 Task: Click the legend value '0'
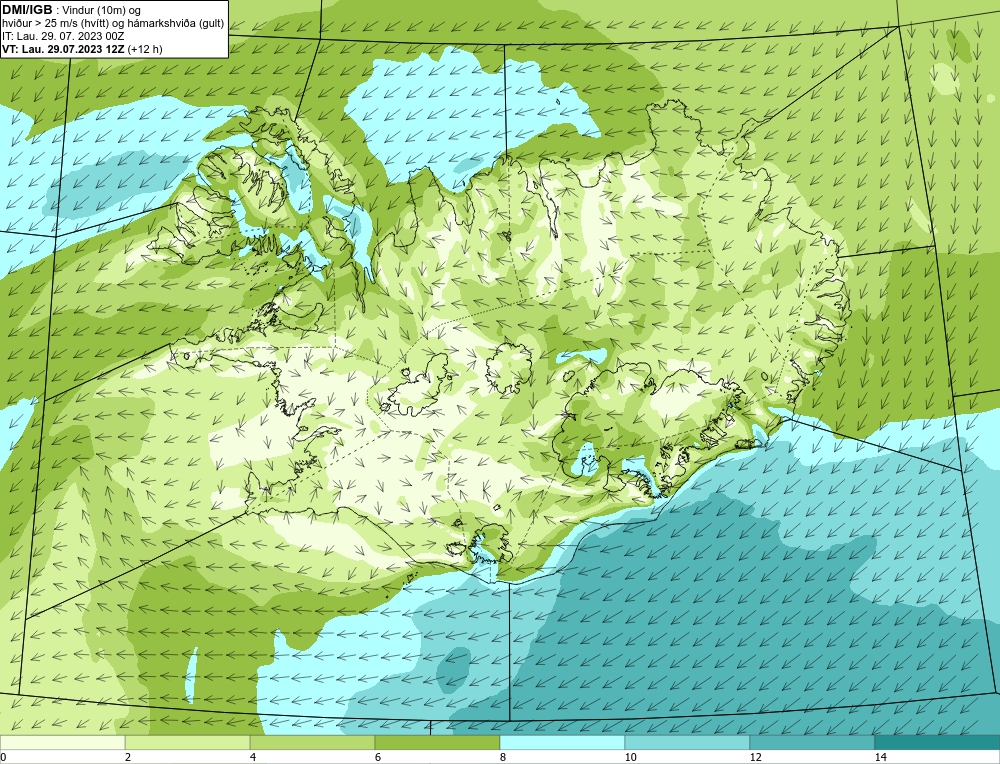click(x=3, y=757)
